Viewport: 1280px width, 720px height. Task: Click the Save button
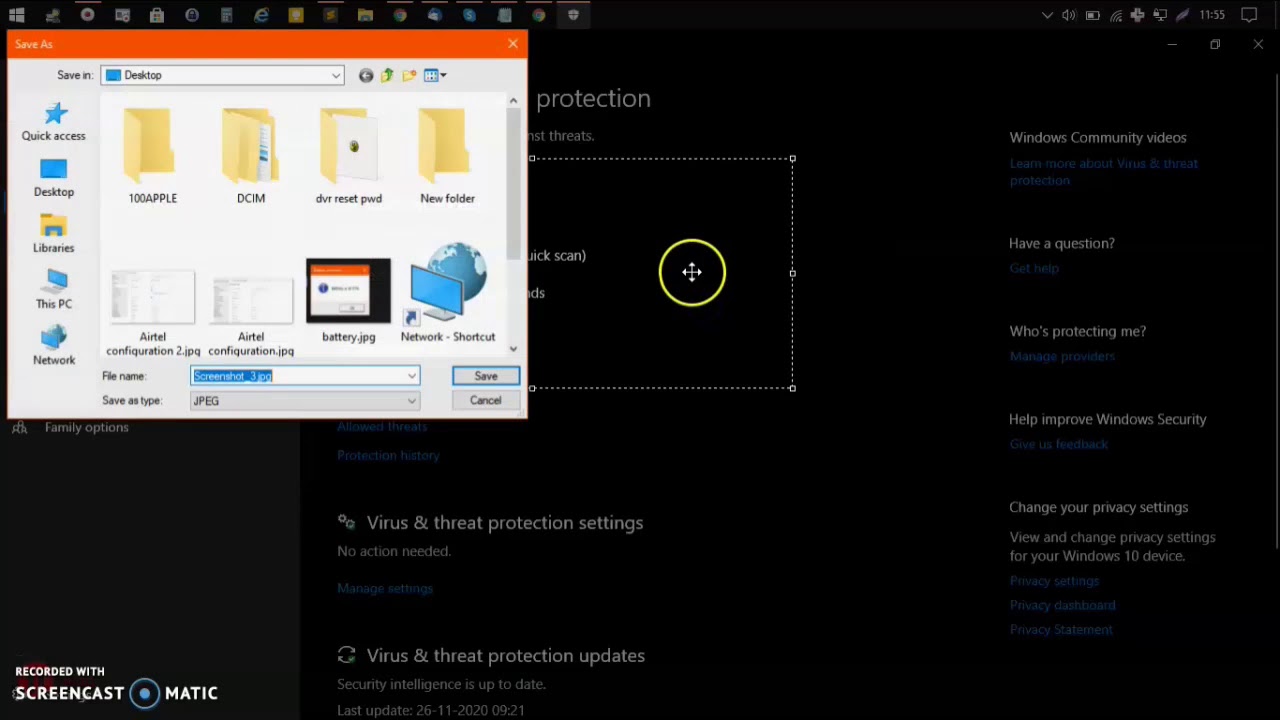pos(485,376)
